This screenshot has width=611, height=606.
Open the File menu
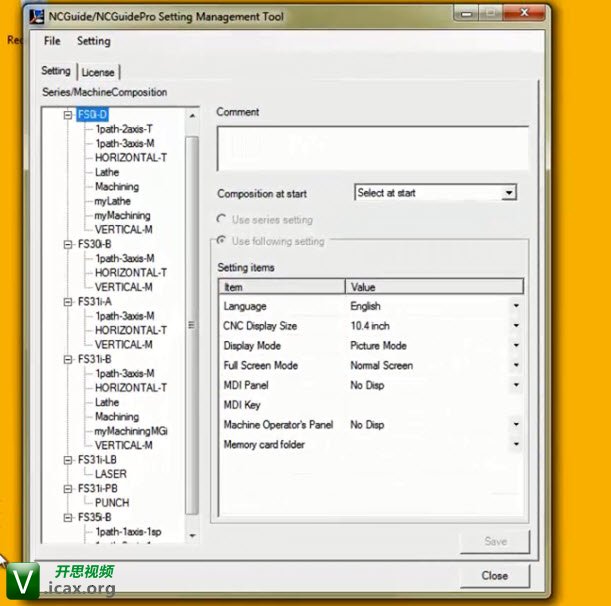52,41
